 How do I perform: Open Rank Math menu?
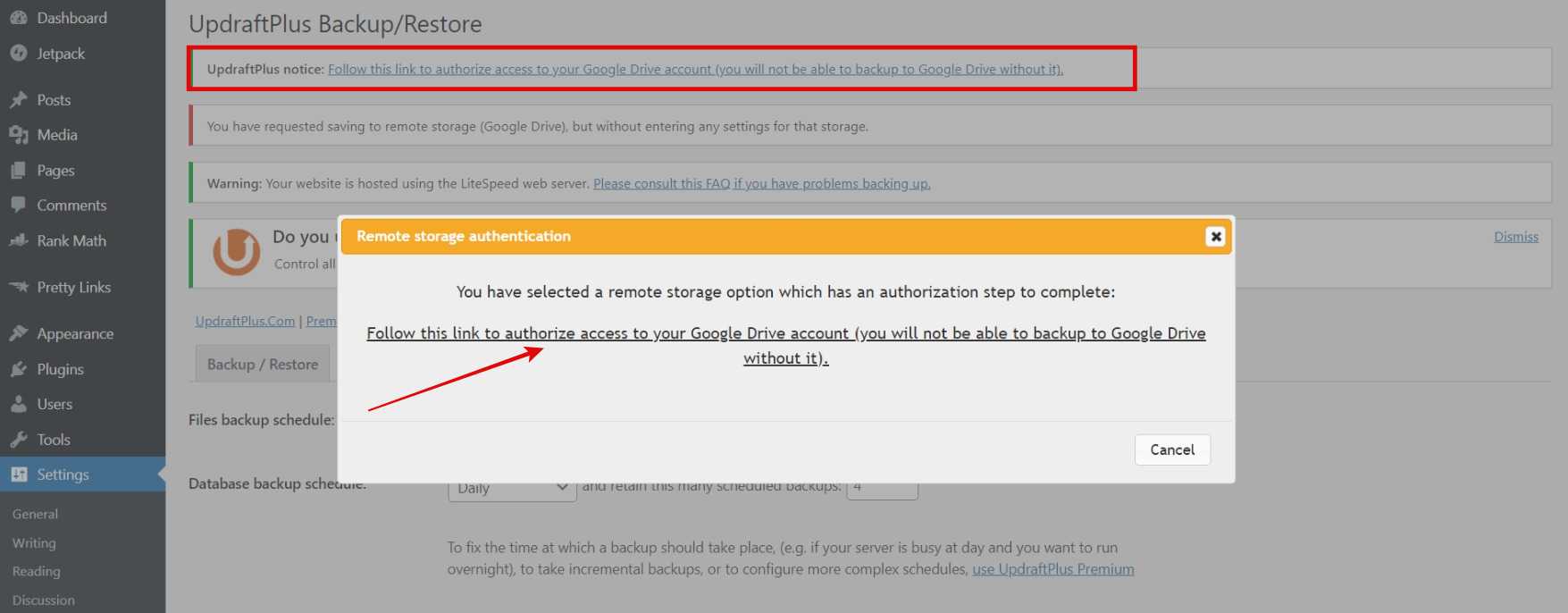[x=71, y=241]
